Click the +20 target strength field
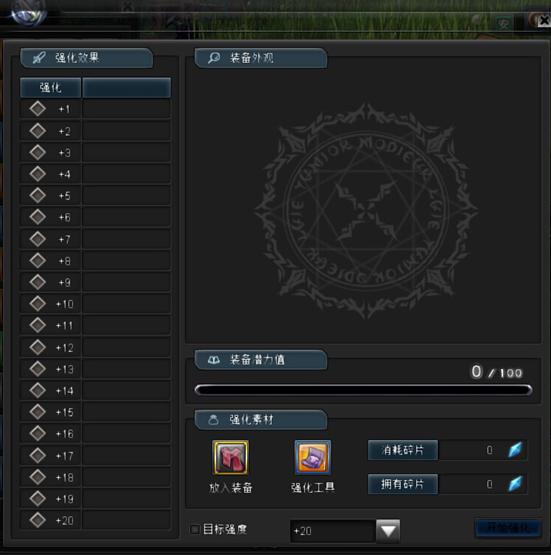The width and height of the screenshot is (551, 555). pos(333,531)
